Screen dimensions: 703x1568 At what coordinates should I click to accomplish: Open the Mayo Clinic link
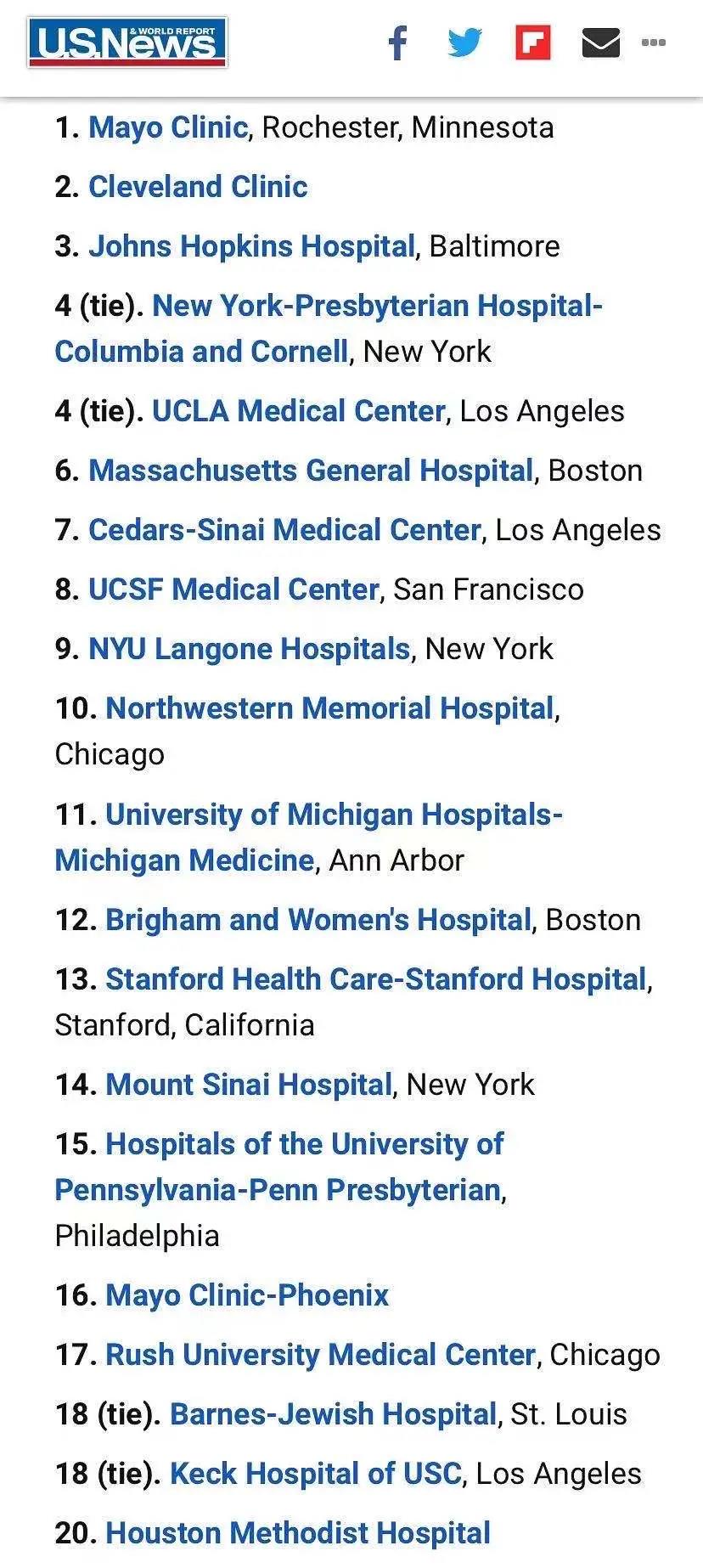click(168, 127)
